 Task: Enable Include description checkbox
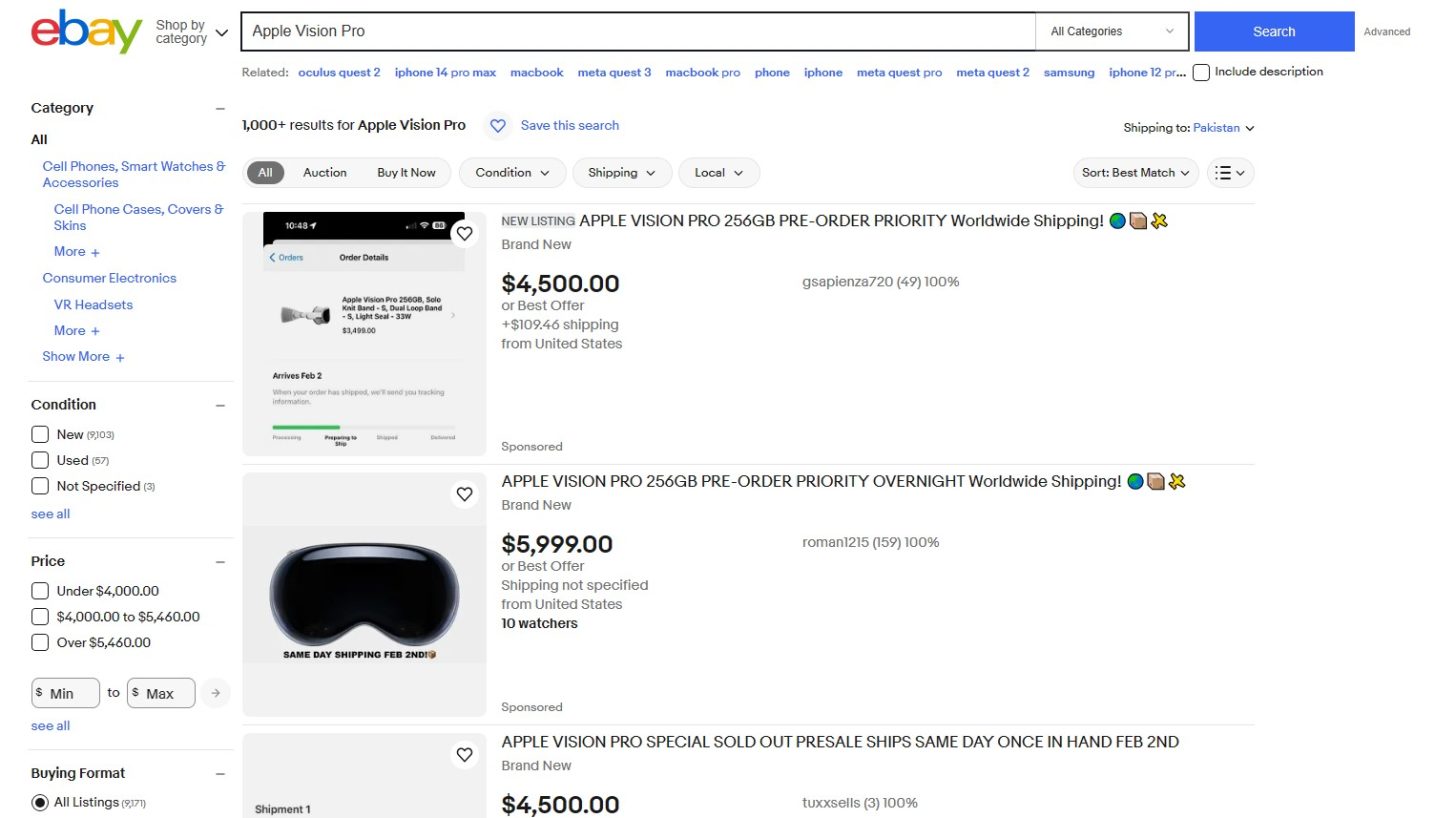coord(1201,72)
